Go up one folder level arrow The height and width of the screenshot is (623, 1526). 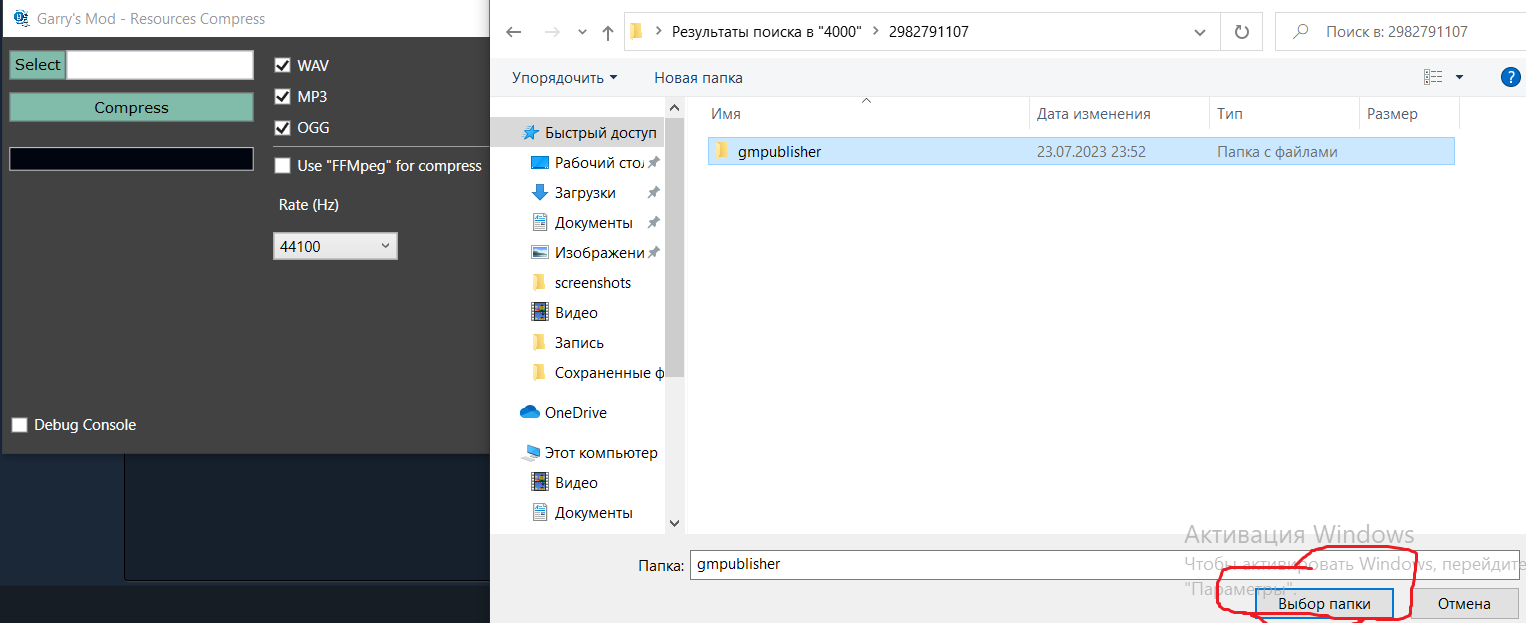tap(607, 32)
